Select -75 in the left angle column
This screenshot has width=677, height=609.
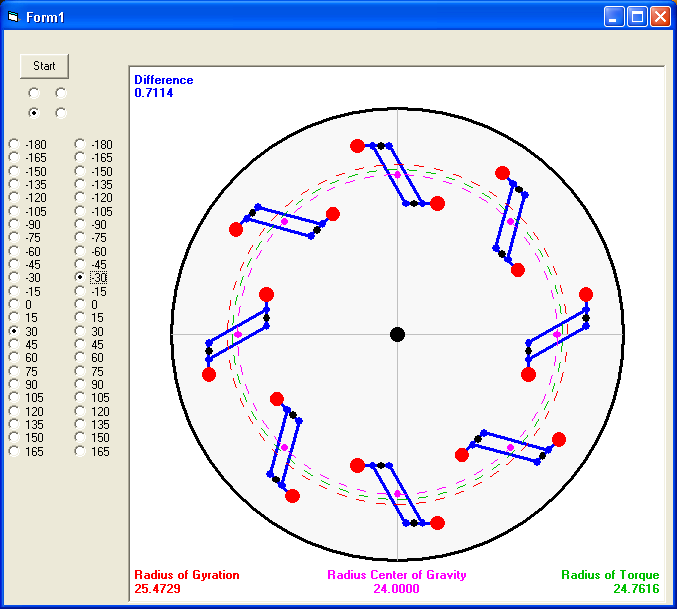pos(25,238)
